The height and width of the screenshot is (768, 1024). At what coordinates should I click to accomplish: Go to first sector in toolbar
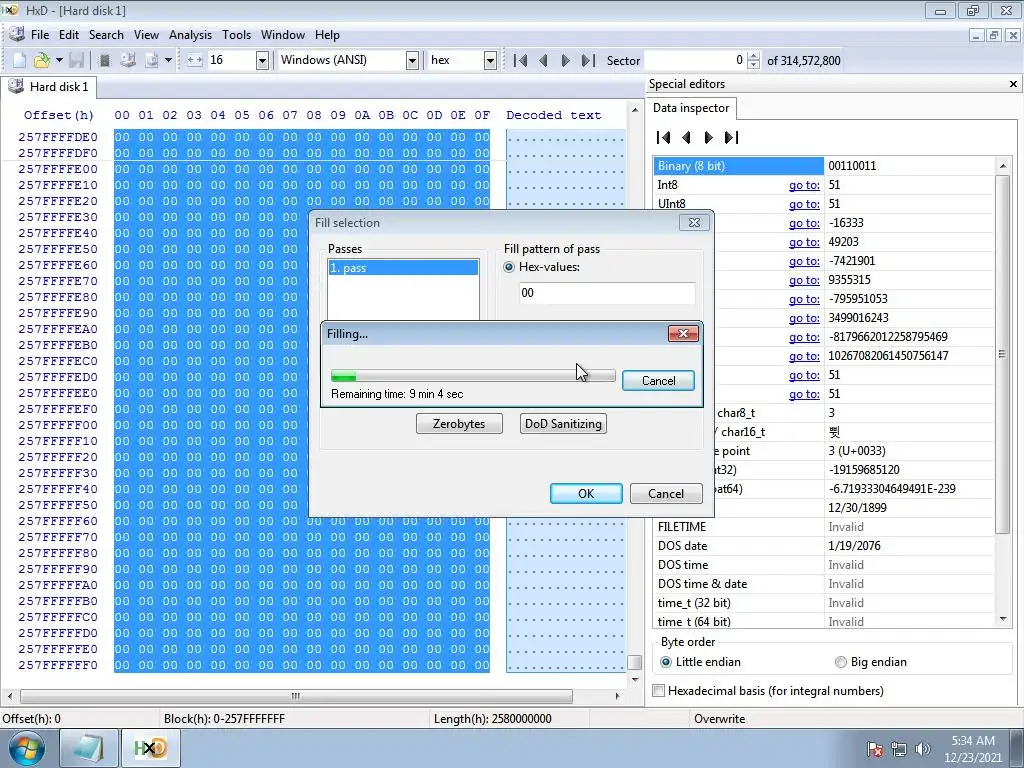pyautogui.click(x=520, y=61)
